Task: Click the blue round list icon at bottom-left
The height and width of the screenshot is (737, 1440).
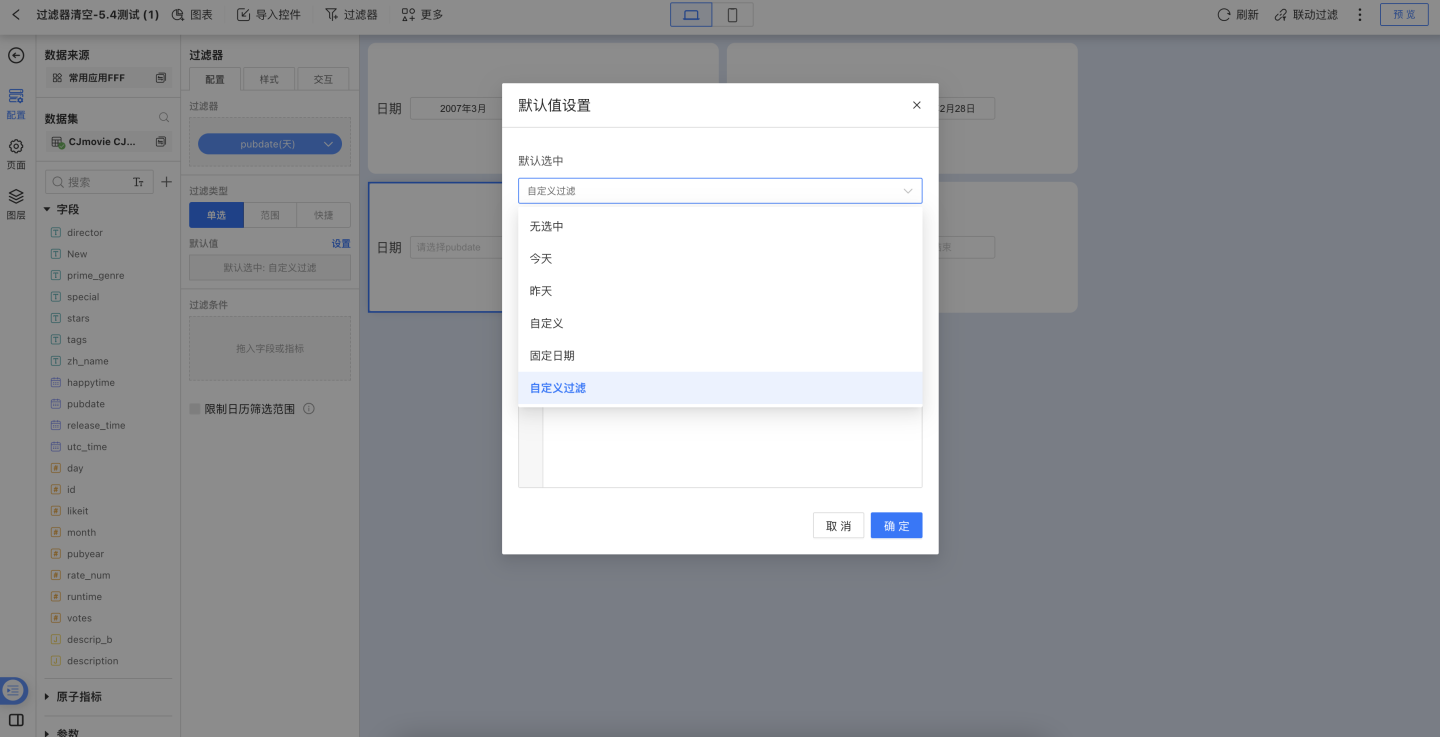Action: (x=13, y=691)
